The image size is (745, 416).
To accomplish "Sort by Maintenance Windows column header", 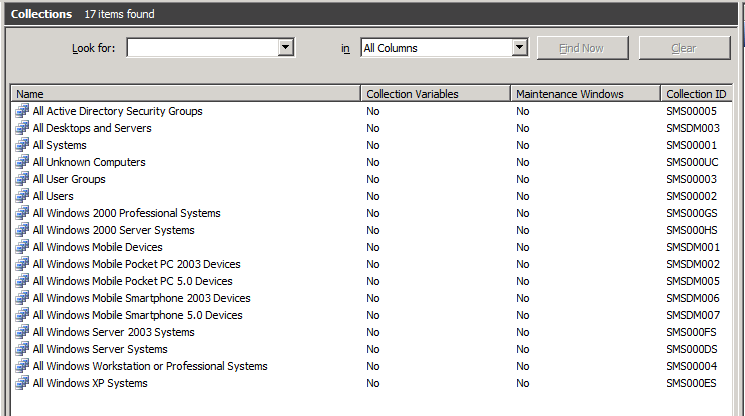I will 585,94.
